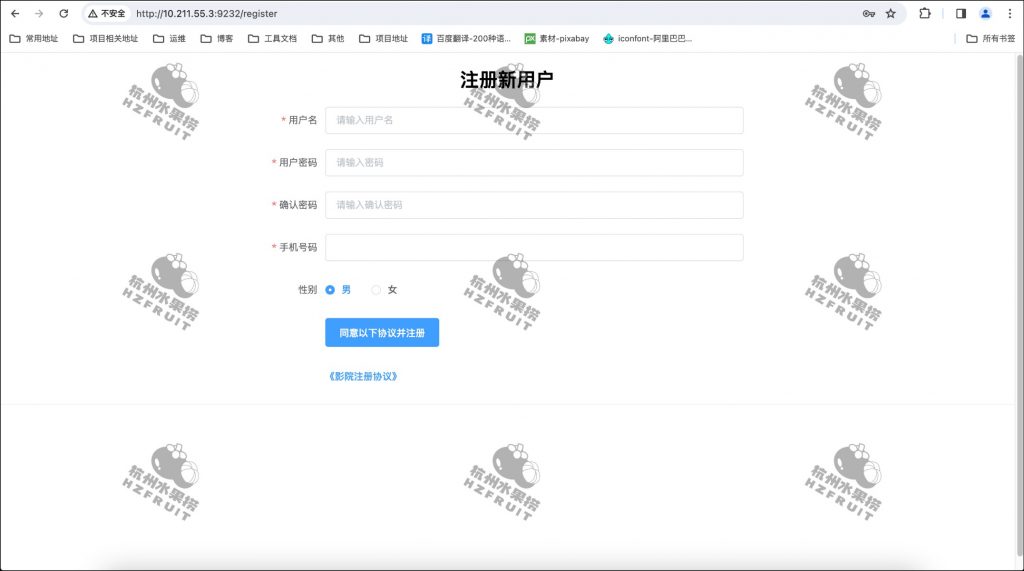
Task: Click the address bar URL
Action: (x=206, y=13)
